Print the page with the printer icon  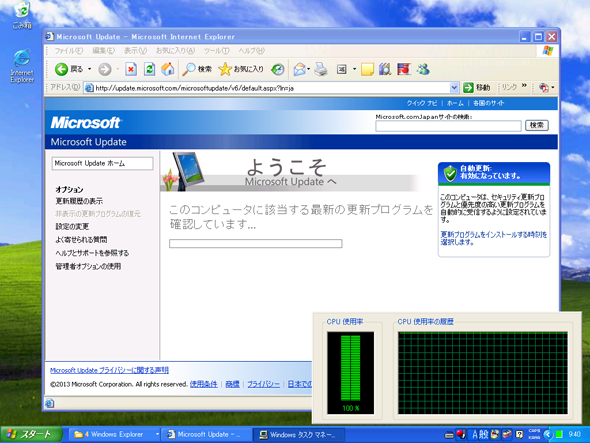(x=321, y=69)
